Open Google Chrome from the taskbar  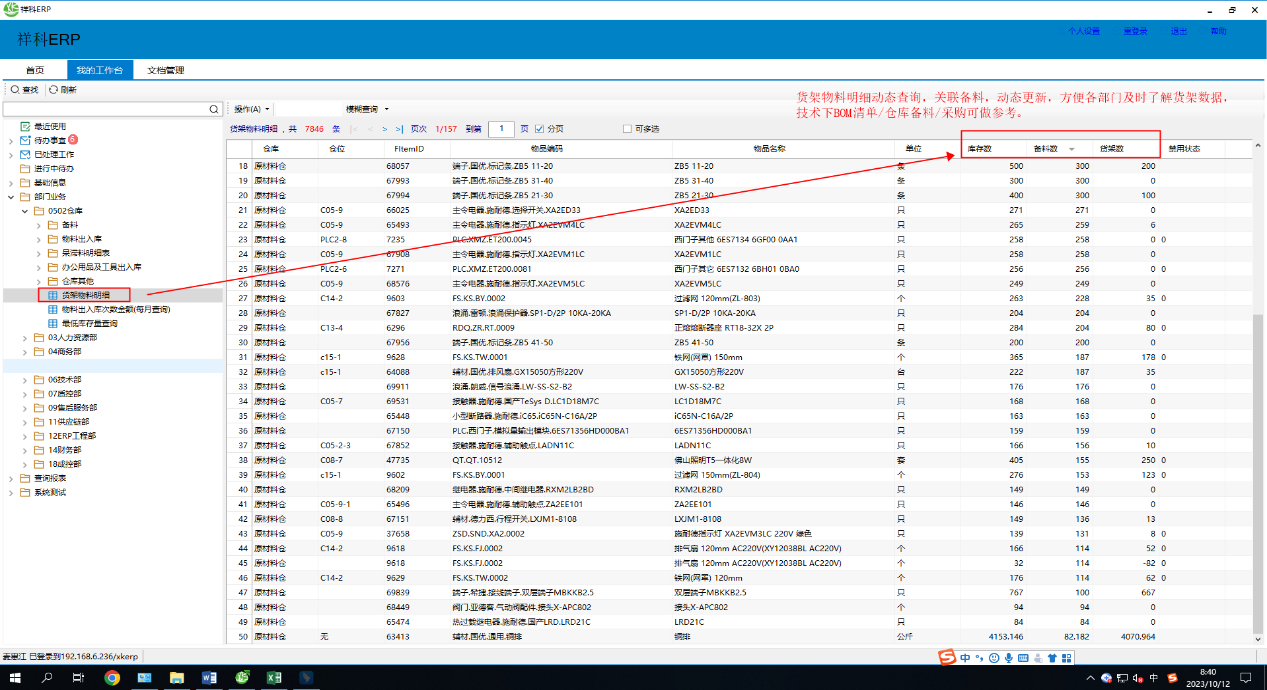tap(112, 677)
